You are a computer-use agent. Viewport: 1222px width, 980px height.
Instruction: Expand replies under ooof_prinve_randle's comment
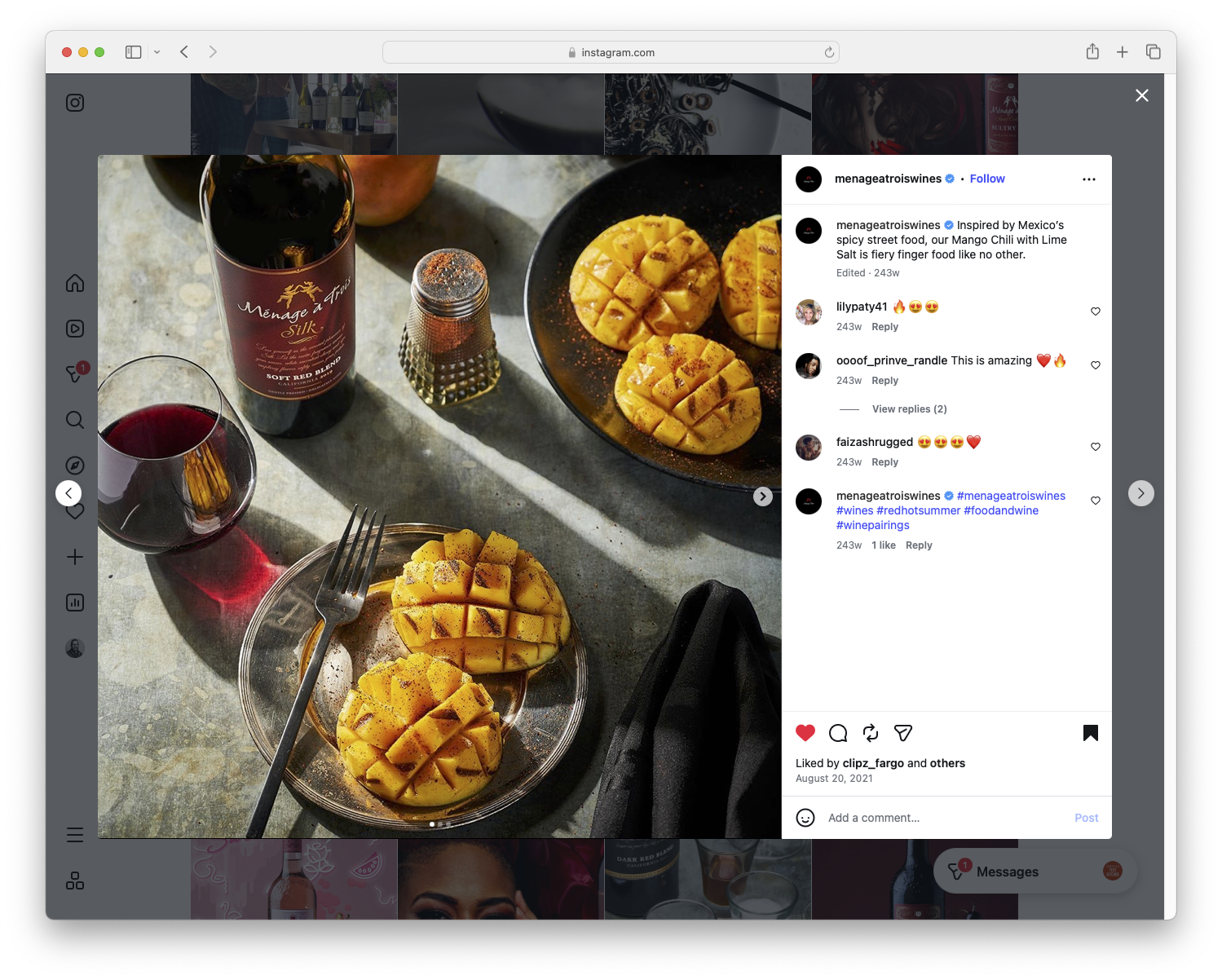coord(909,408)
